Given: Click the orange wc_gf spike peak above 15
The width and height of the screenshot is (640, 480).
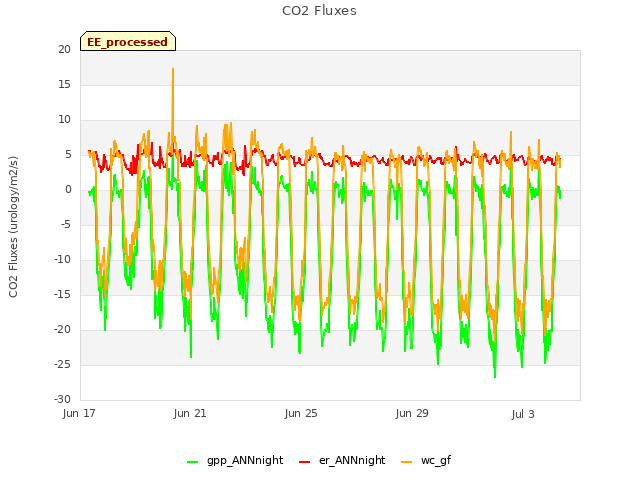Looking at the screenshot, I should click(x=173, y=69).
